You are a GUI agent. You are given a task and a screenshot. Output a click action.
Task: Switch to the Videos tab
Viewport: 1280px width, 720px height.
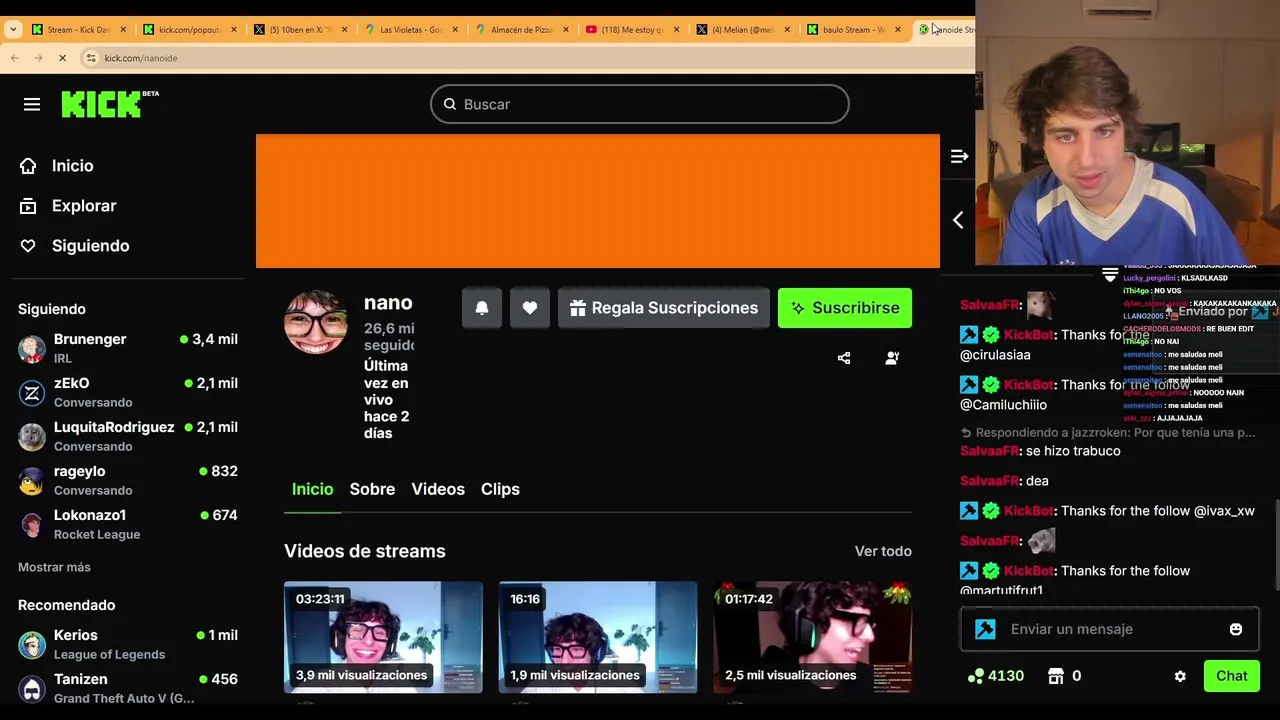(x=438, y=489)
